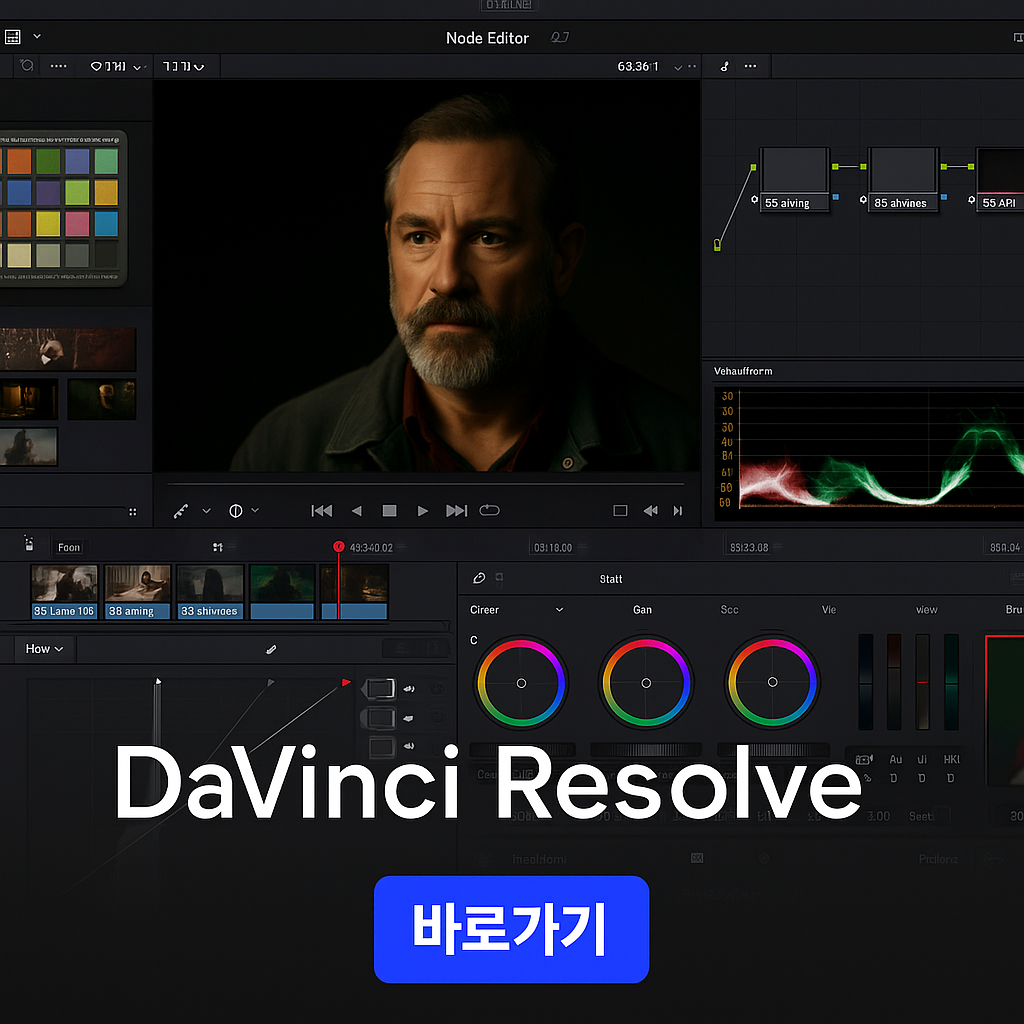Click the 바로가기 button
This screenshot has width=1024, height=1024.
pos(511,929)
